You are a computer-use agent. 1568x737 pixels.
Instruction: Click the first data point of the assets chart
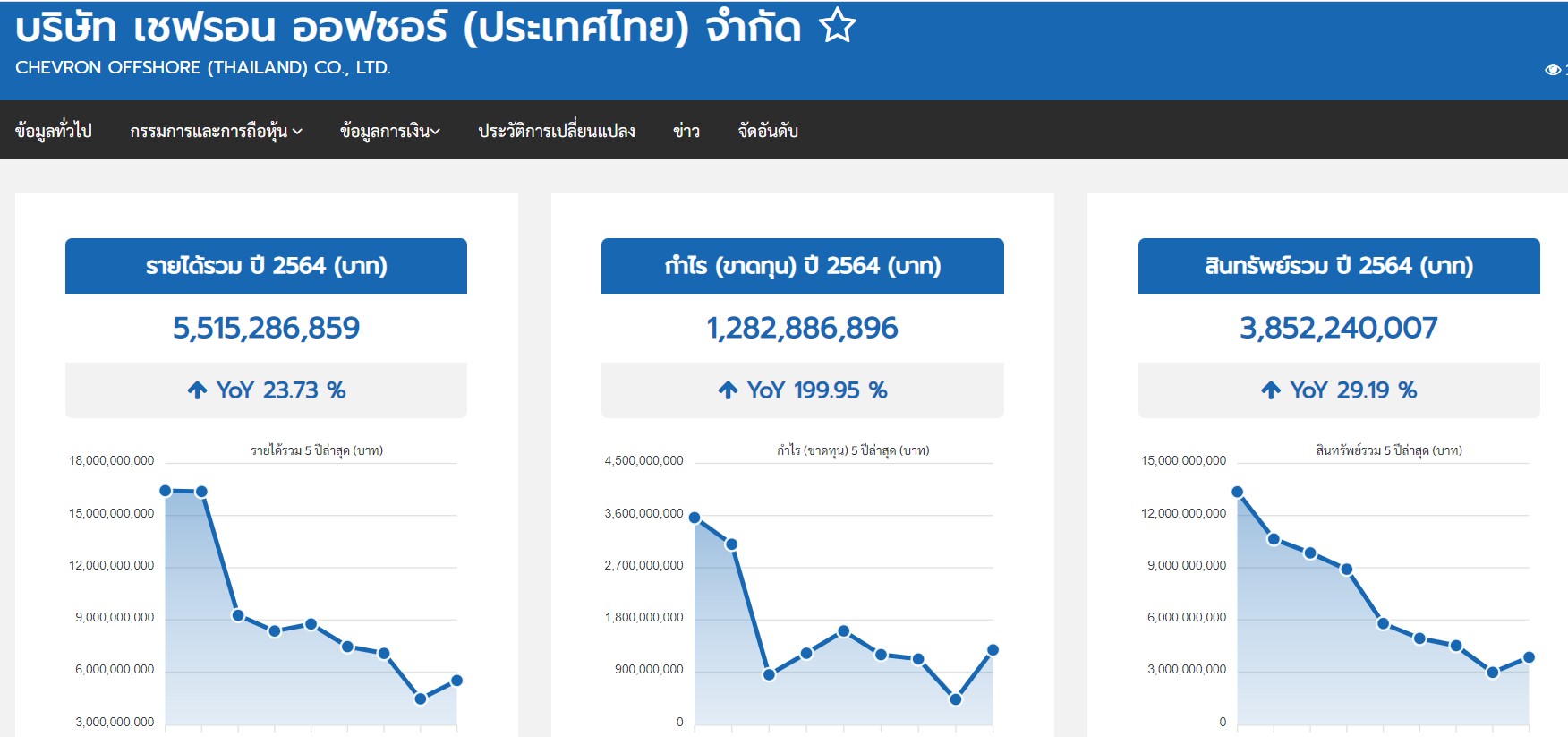[x=1238, y=492]
